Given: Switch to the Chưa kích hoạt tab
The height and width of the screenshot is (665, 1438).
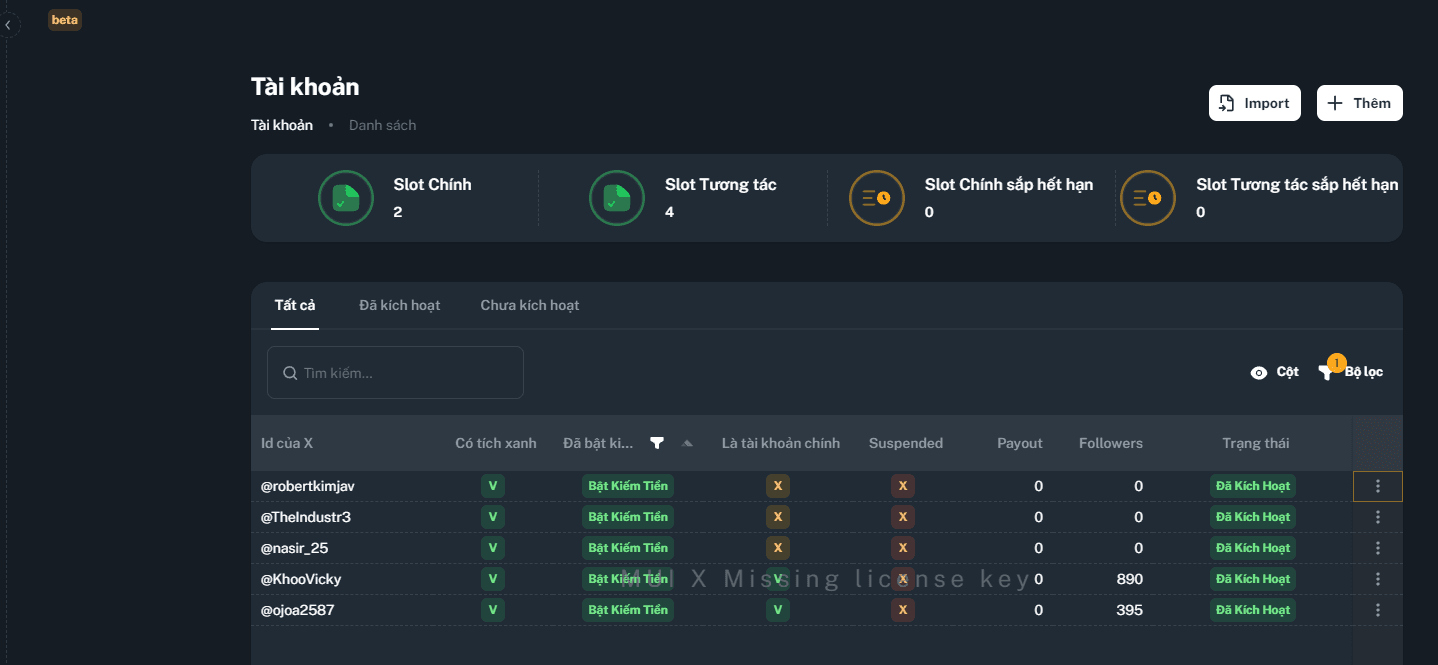Looking at the screenshot, I should coord(529,305).
